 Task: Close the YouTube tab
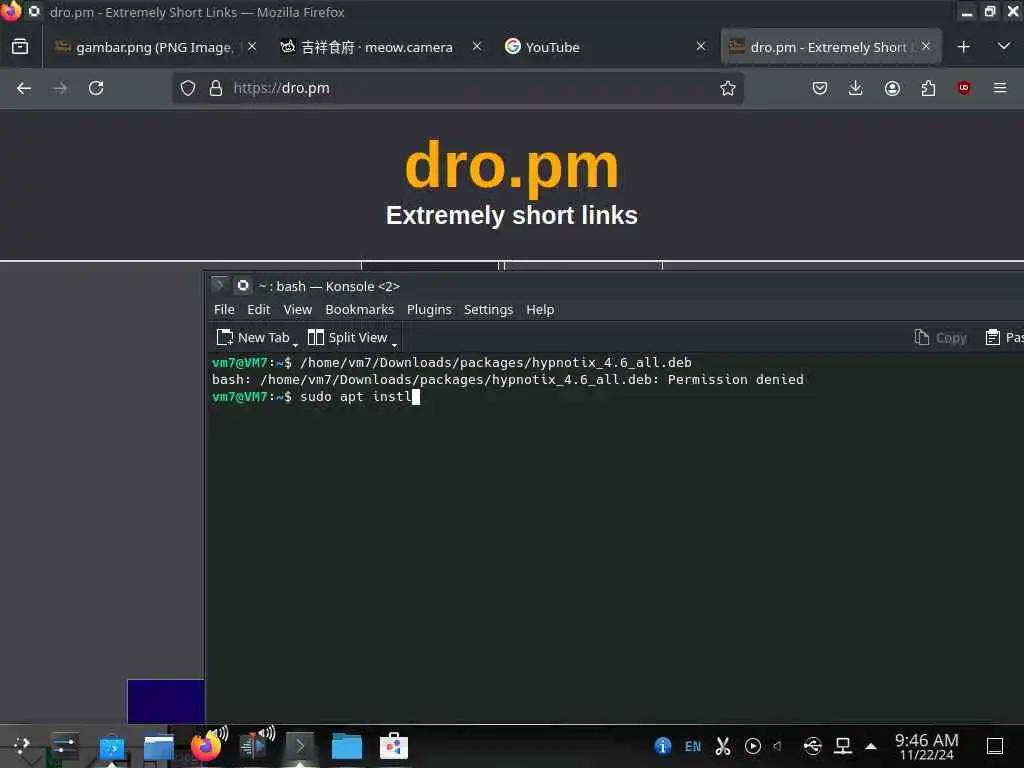coord(701,46)
